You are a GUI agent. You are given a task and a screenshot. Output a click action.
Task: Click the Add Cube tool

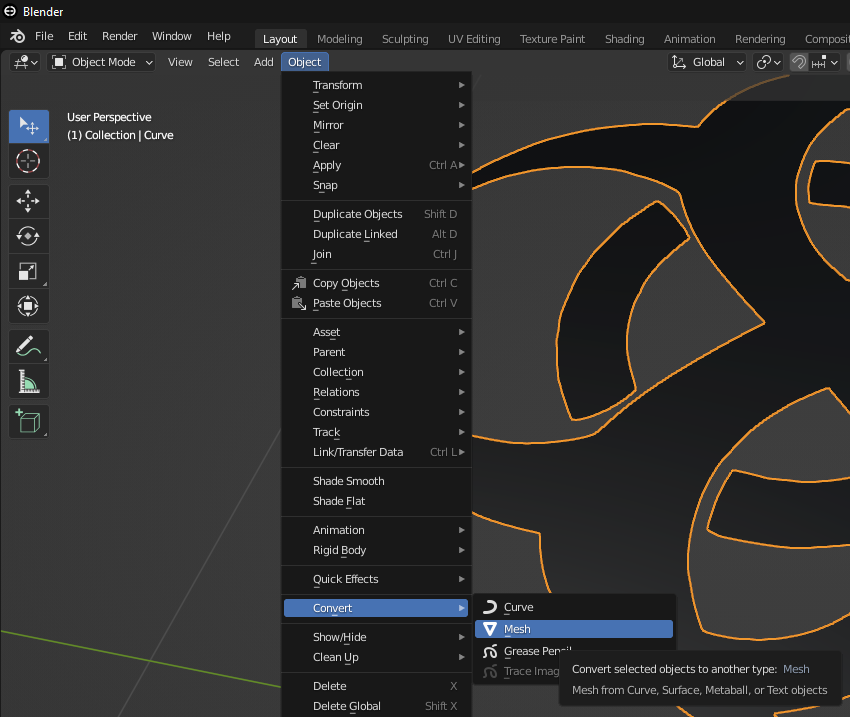tap(28, 421)
